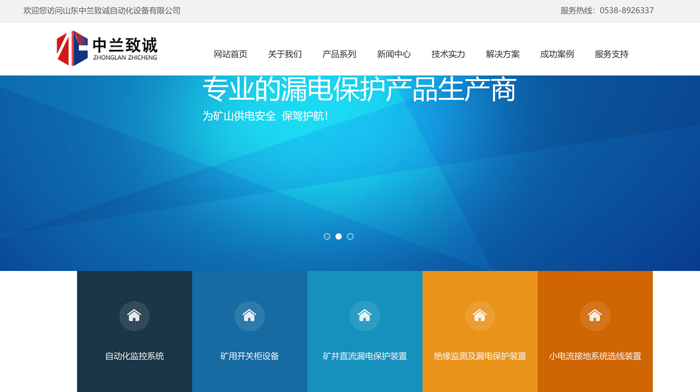This screenshot has width=700, height=392.
Task: Click the home icon above 绝缘监测及漏电保护装置
Action: point(479,316)
